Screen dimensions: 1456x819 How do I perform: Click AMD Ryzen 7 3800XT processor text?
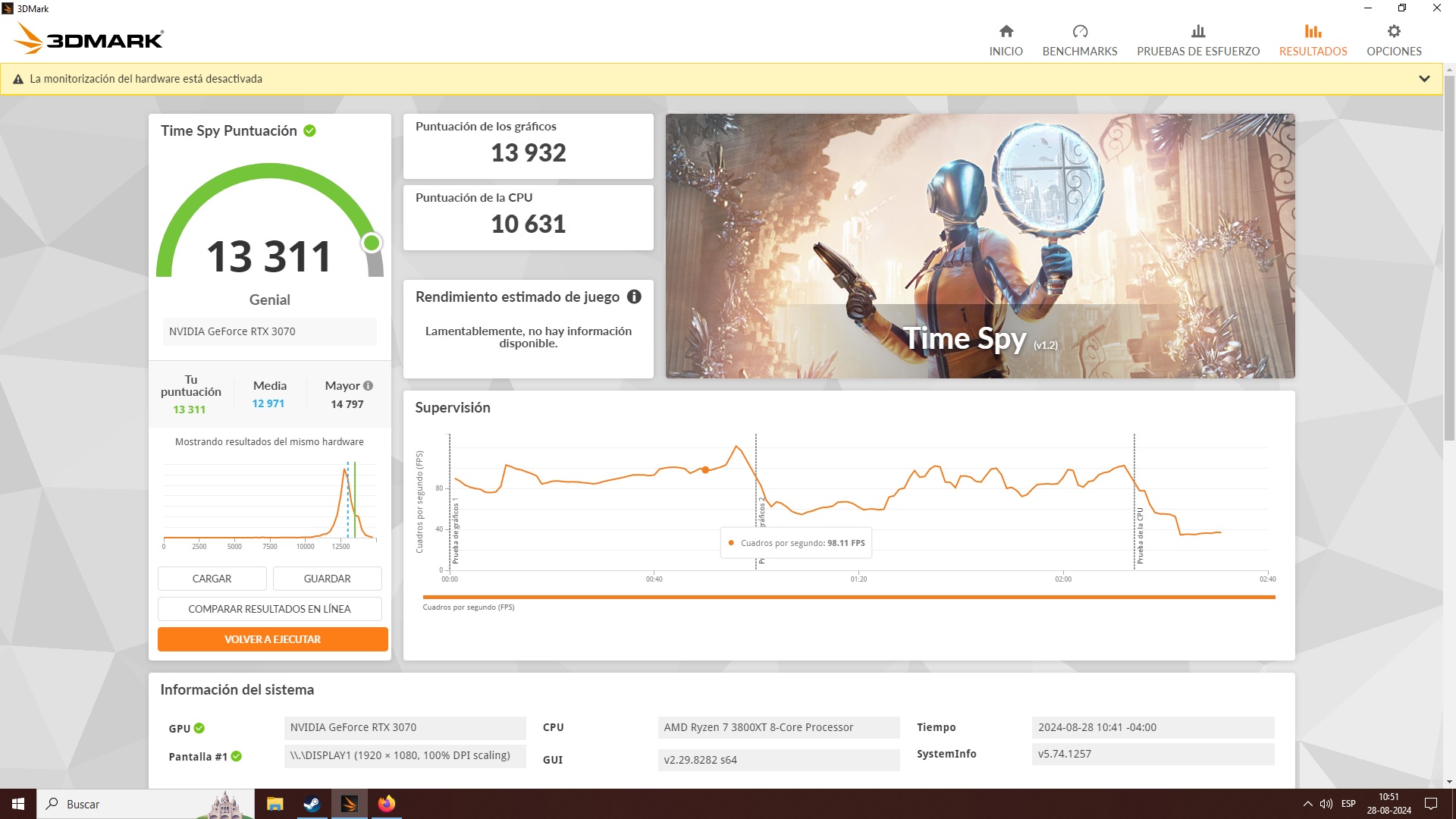tap(758, 727)
